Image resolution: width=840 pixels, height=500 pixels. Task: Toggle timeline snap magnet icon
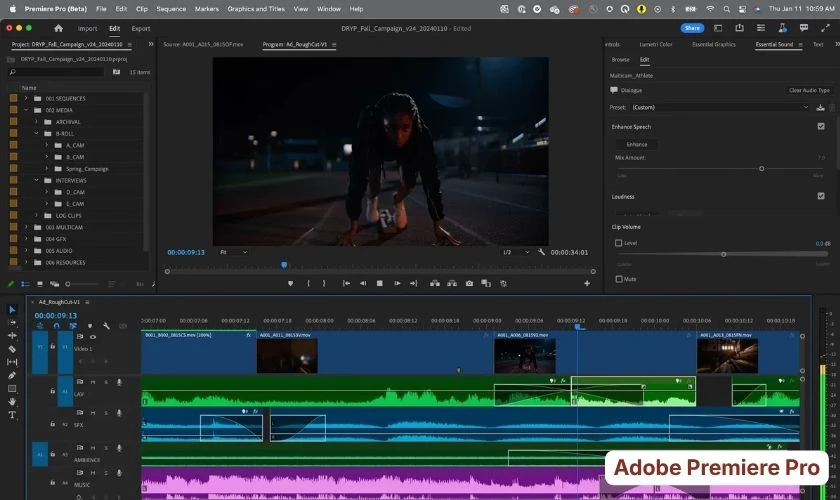(56, 326)
